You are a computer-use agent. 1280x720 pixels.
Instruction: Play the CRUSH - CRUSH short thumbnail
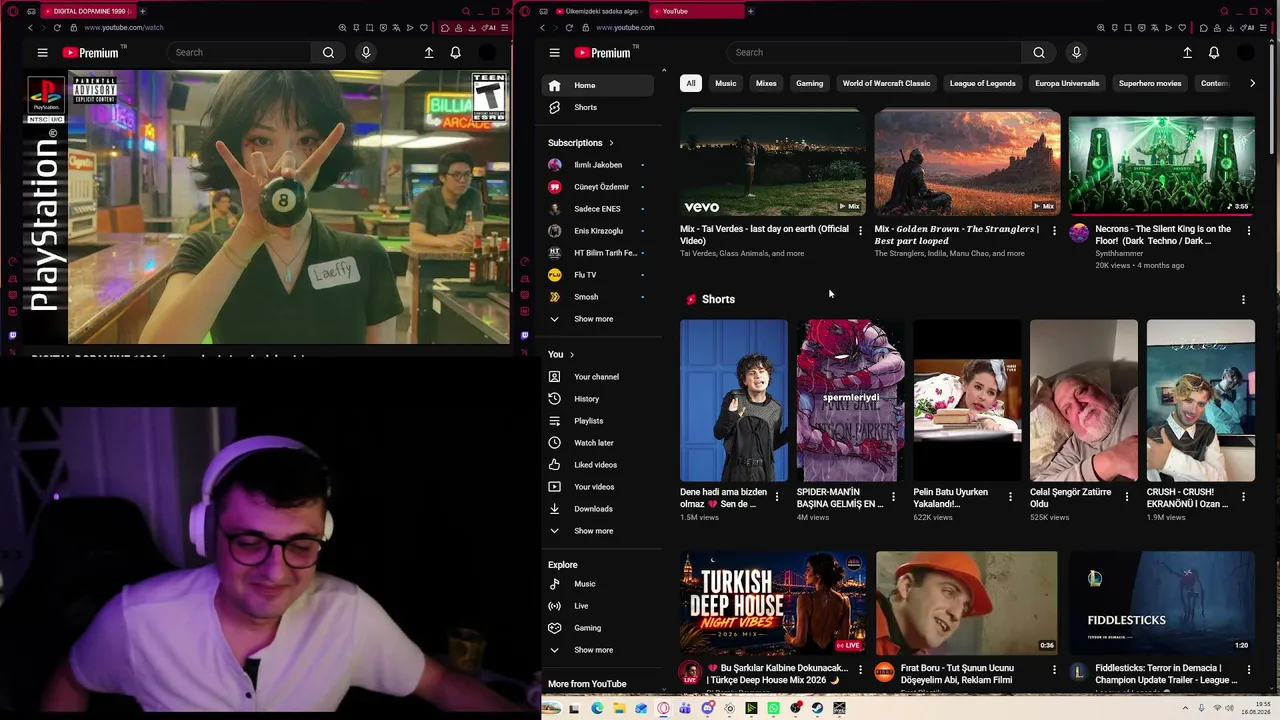pos(1200,401)
